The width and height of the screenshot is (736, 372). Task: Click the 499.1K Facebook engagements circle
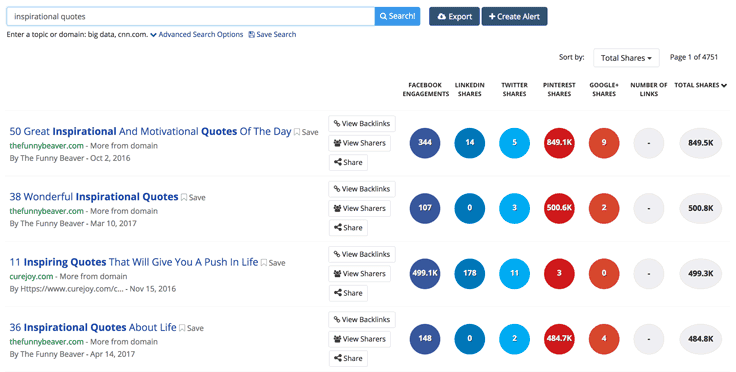(425, 273)
